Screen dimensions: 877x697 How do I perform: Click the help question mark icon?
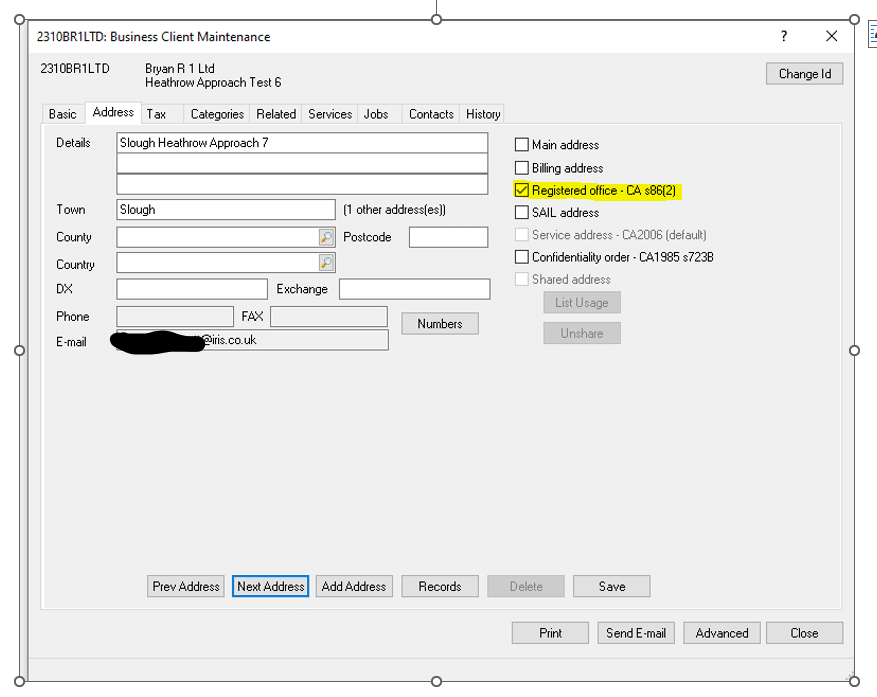pyautogui.click(x=784, y=36)
